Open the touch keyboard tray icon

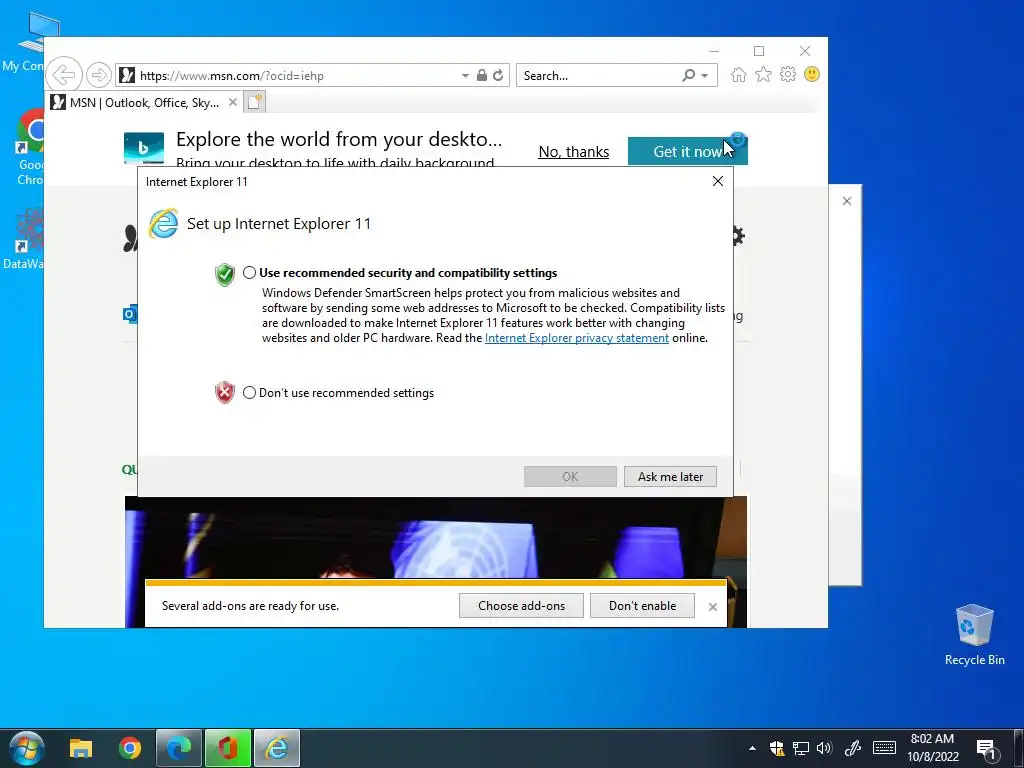point(884,748)
